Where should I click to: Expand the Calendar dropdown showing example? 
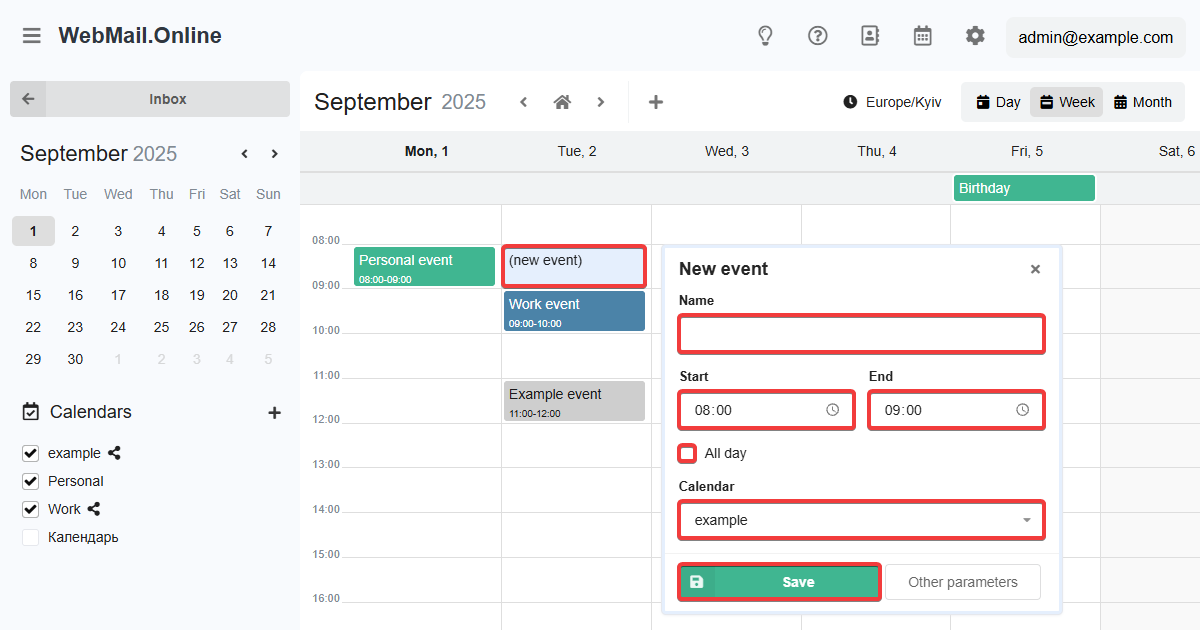pos(861,520)
